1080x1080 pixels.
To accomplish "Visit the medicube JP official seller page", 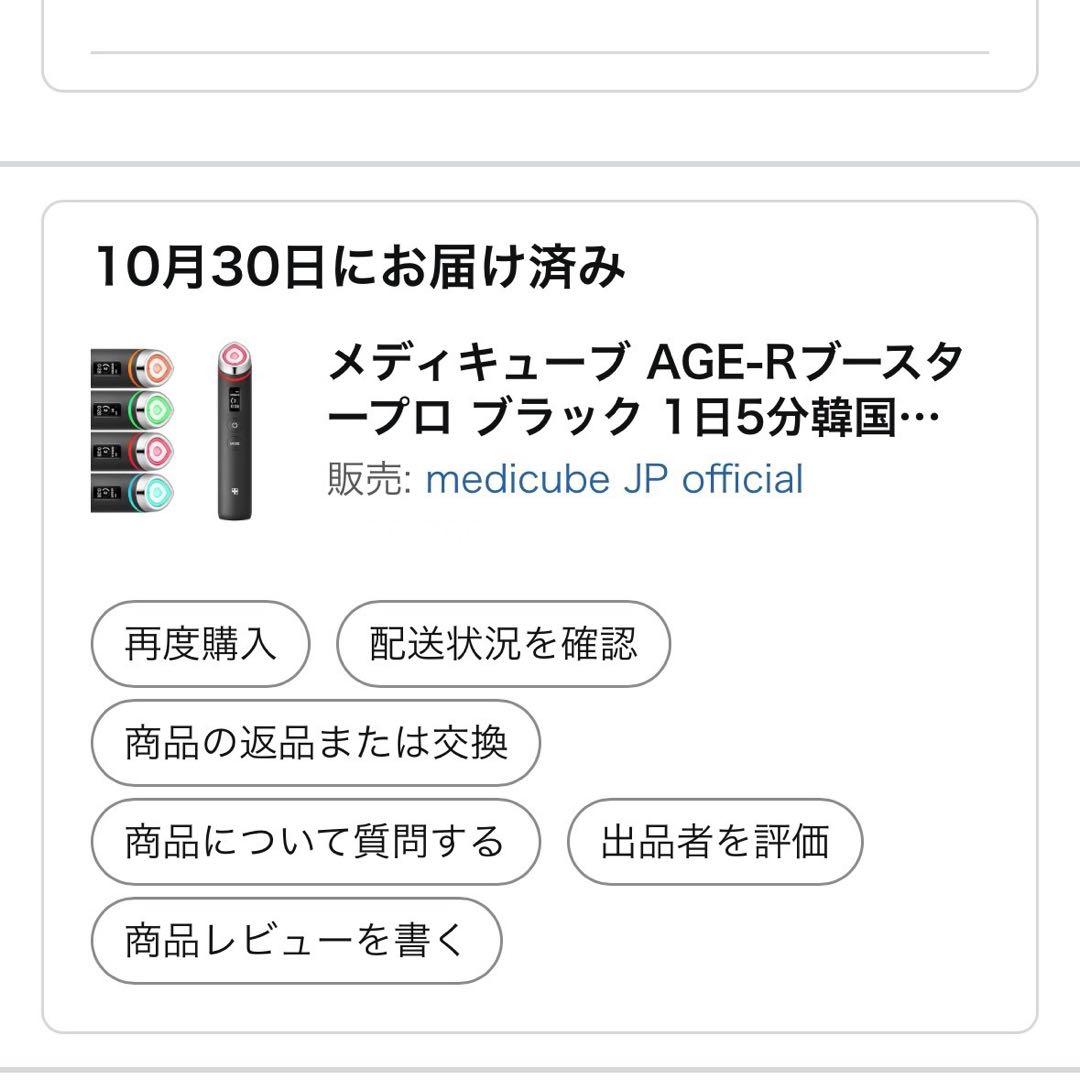I will (613, 479).
